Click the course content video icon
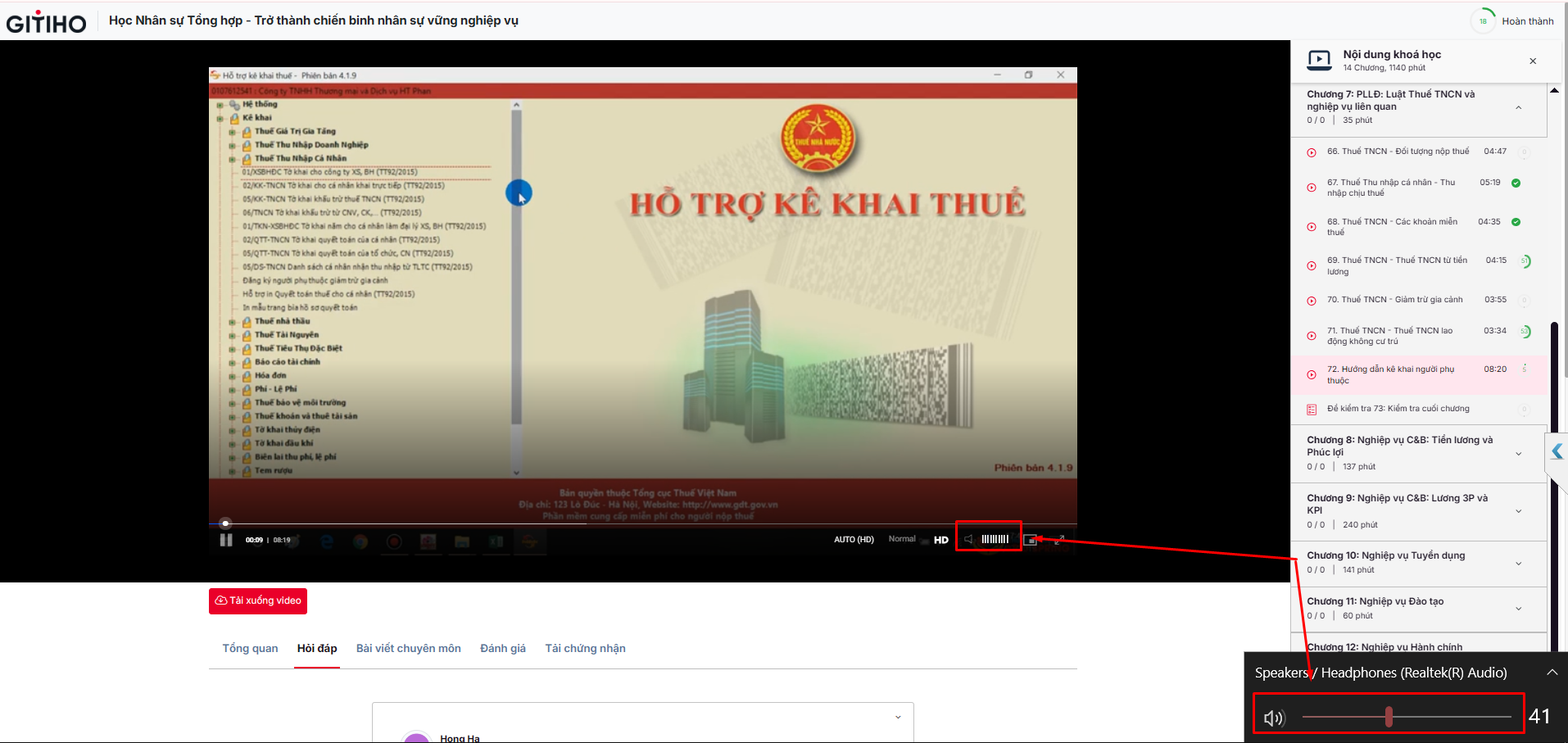This screenshot has width=1568, height=743. 1320,60
